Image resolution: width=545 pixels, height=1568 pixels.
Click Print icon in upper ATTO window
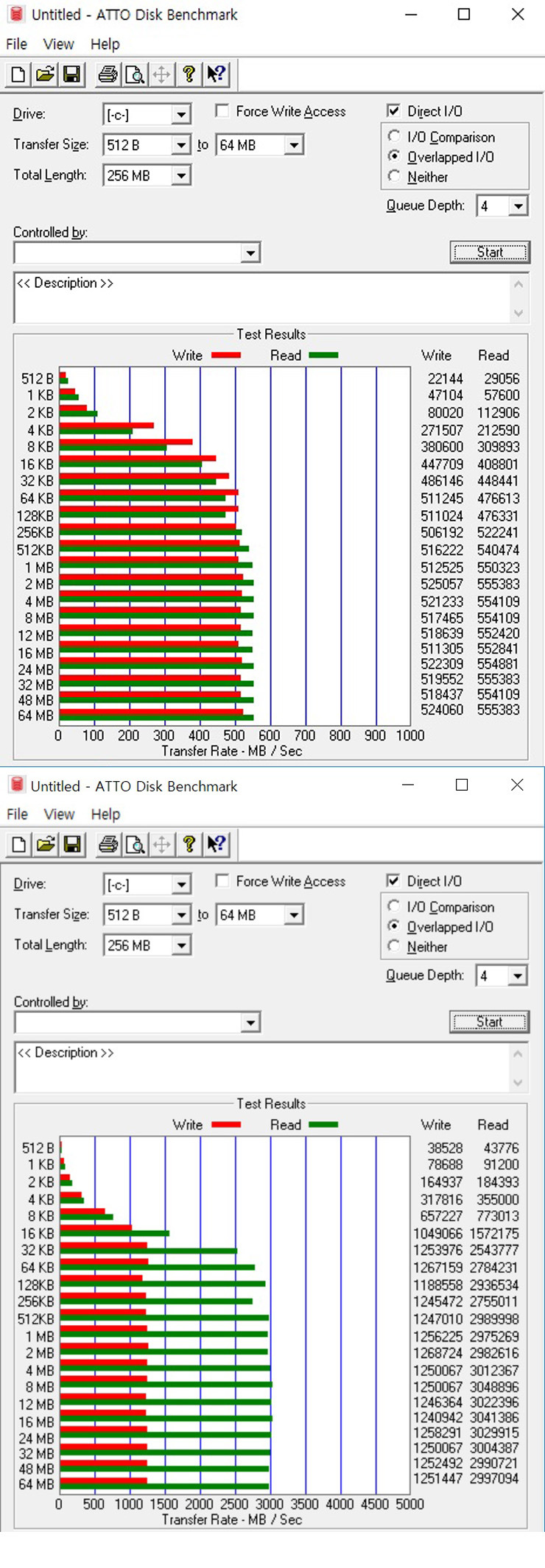click(x=108, y=74)
